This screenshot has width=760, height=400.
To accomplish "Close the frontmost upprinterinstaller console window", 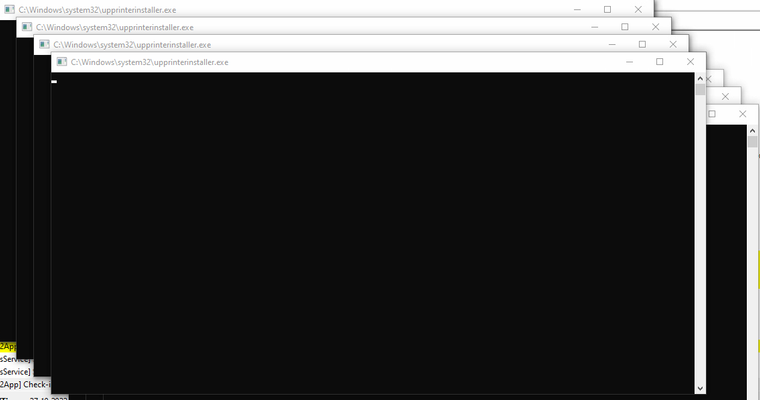I will 690,62.
